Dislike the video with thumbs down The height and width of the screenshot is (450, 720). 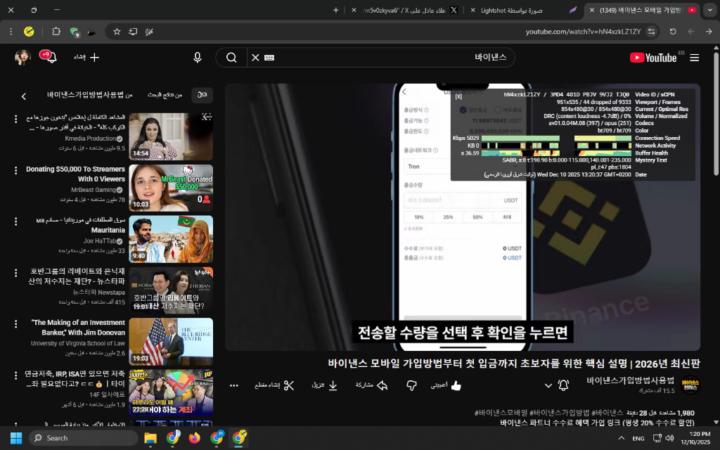click(412, 386)
